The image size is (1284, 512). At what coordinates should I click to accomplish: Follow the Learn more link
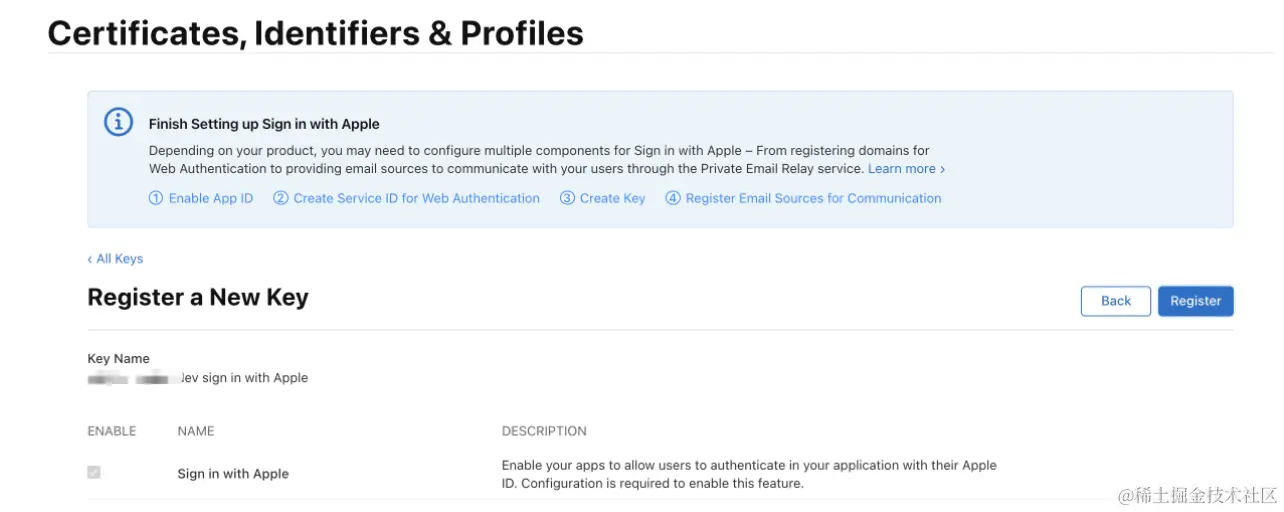(905, 169)
